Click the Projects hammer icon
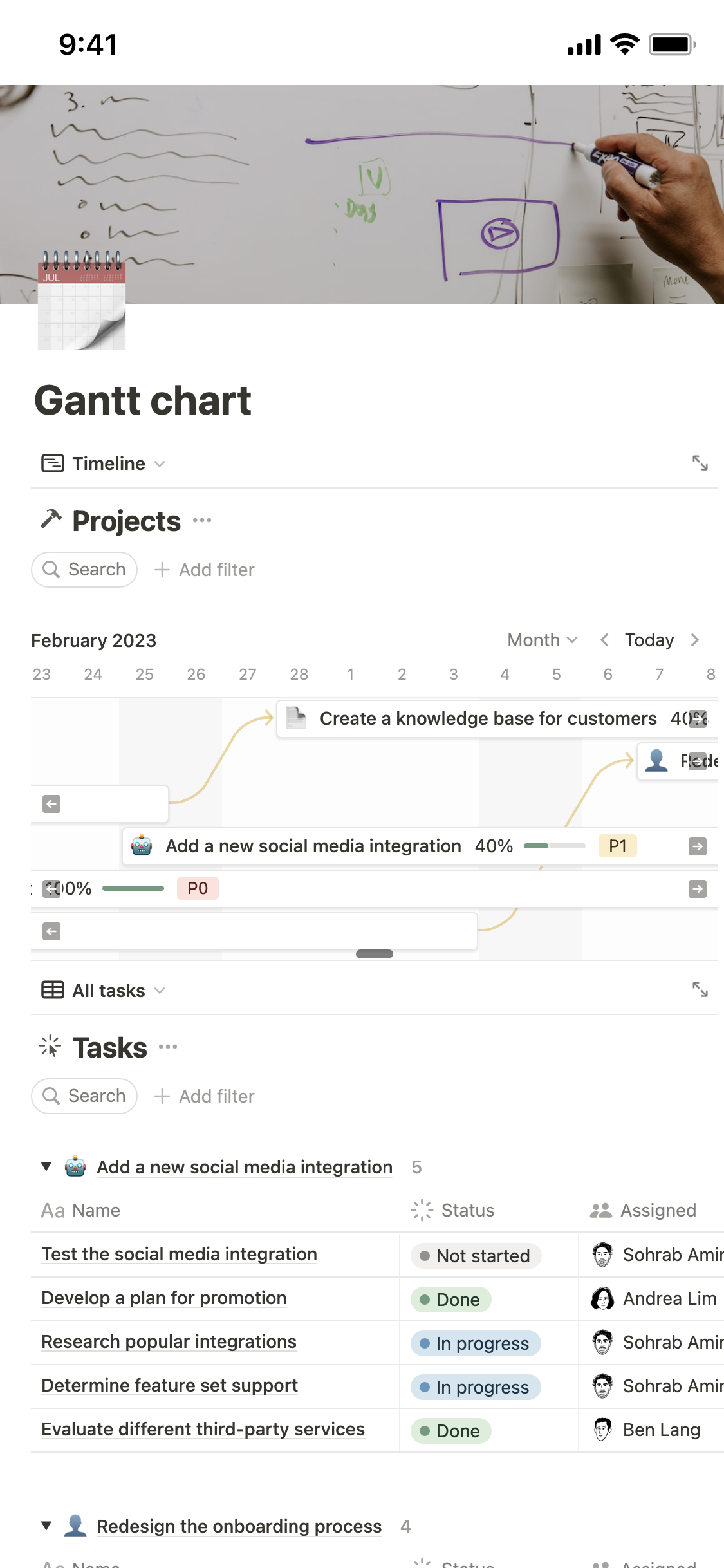This screenshot has height=1568, width=724. 50,519
